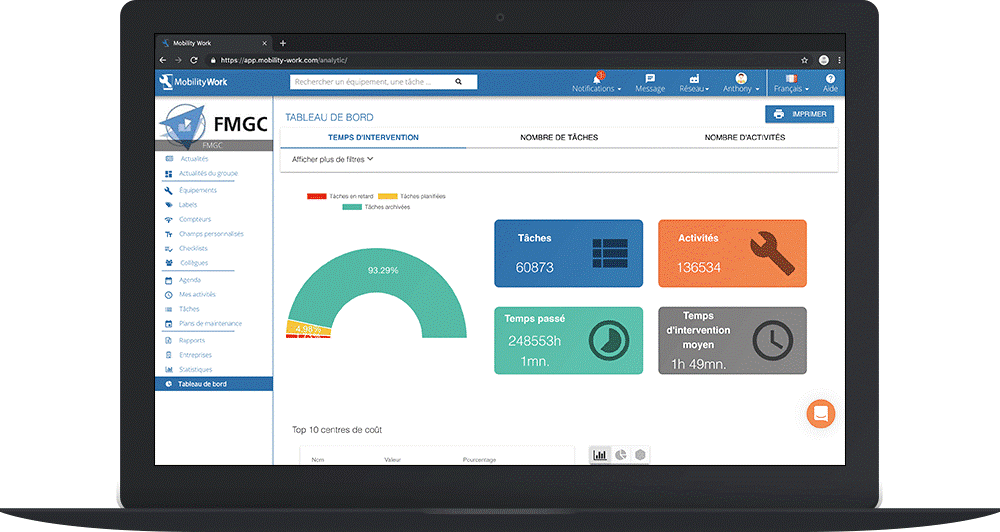Open the Aide help icon

coord(830,83)
